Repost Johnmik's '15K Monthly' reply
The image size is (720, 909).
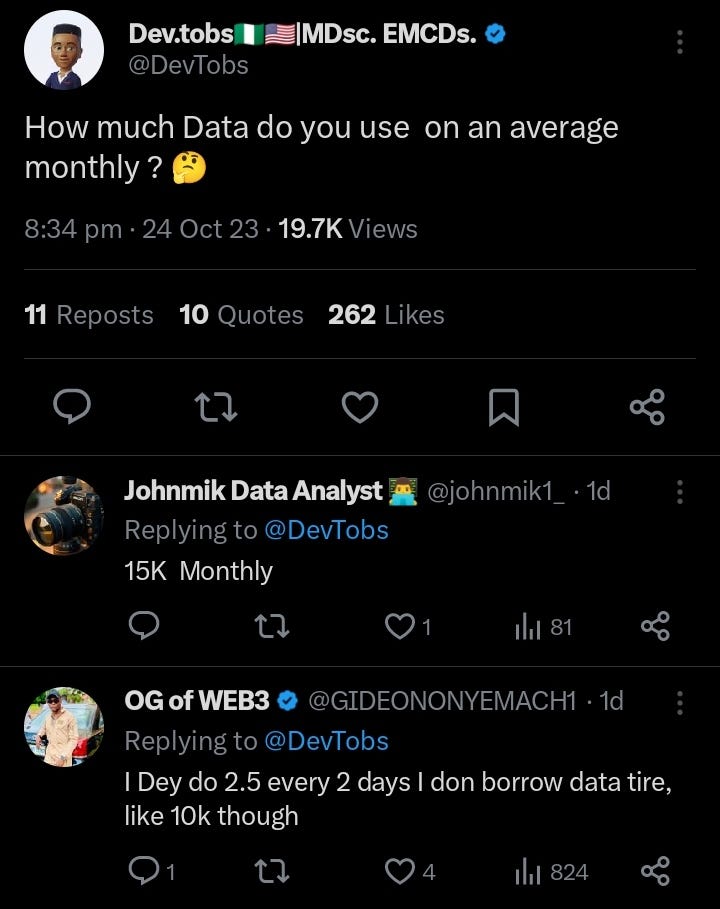point(272,627)
